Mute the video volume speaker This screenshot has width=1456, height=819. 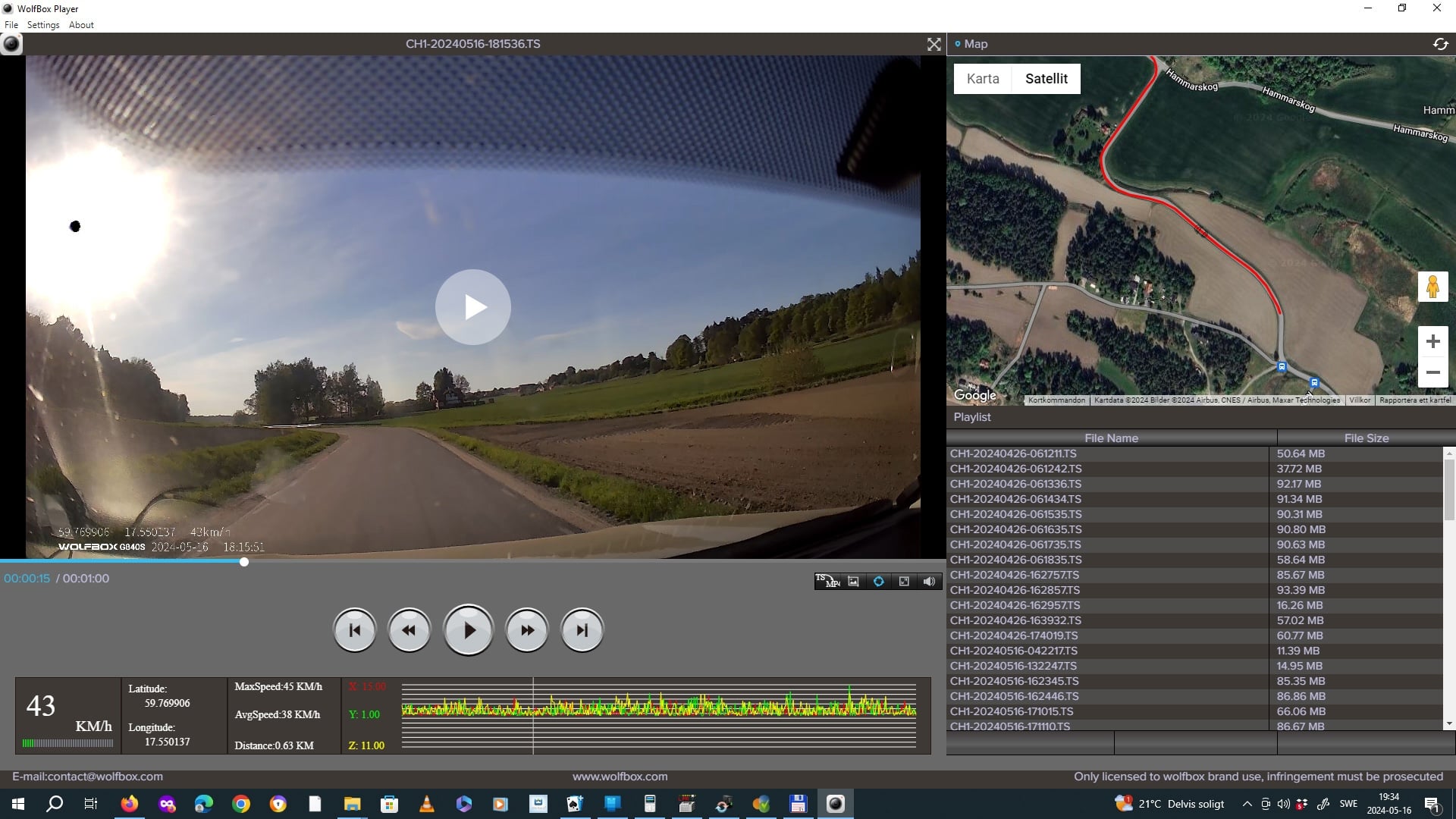click(x=929, y=582)
